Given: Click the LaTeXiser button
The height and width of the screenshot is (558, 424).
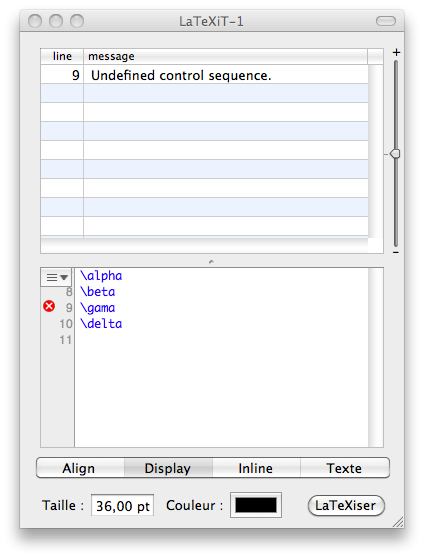Looking at the screenshot, I should click(x=346, y=505).
